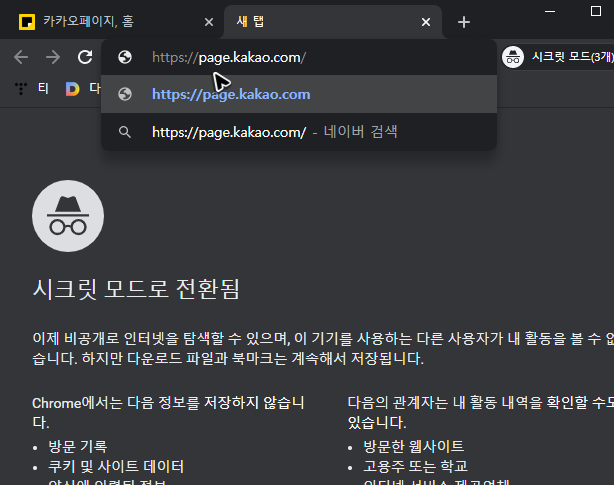Click the 다음의 관계자는 내 활동 paragraph

[481, 413]
